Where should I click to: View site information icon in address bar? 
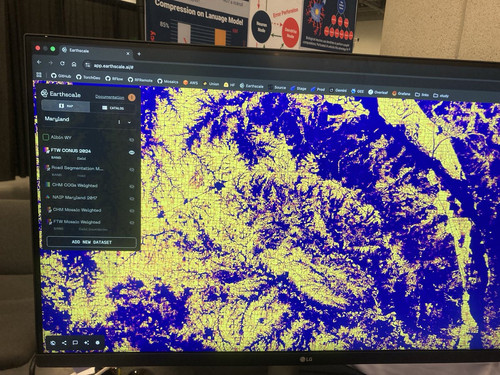[x=88, y=65]
